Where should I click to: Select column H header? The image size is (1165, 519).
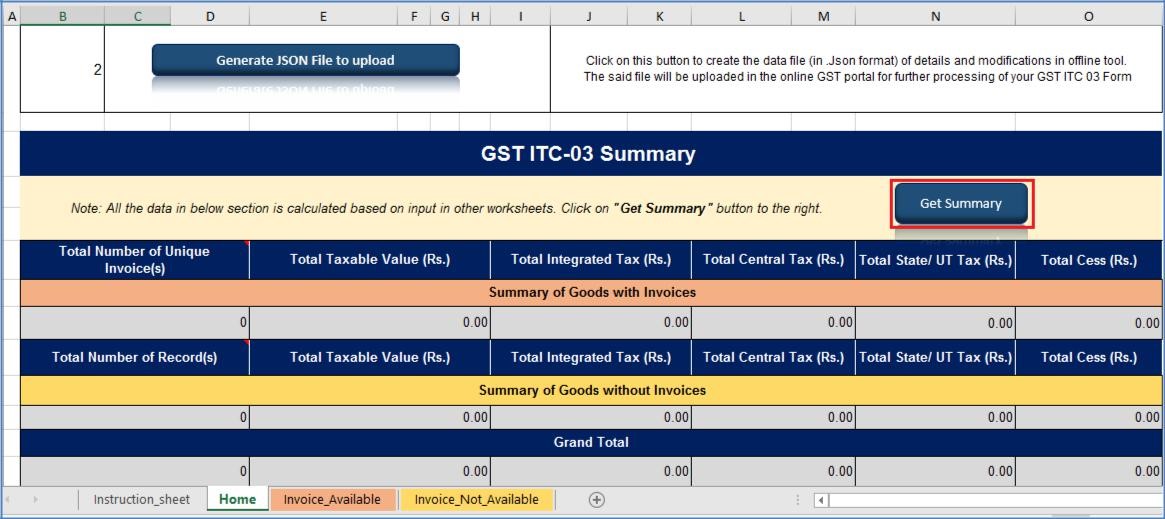(475, 16)
